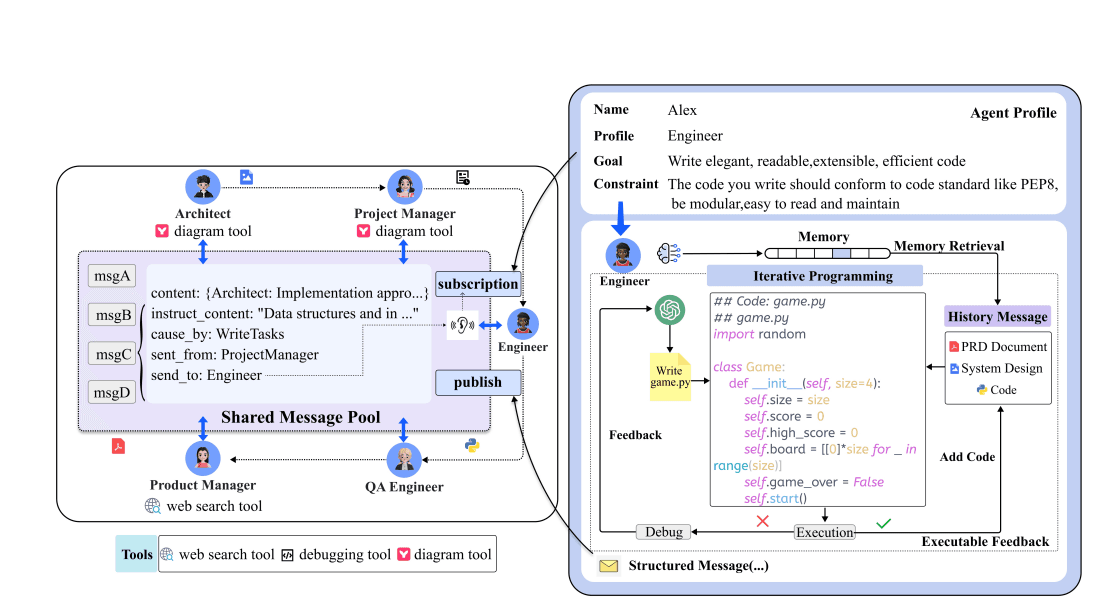This screenshot has height=615, width=1109.
Task: Click the System Design icon in History Message
Action: click(956, 366)
